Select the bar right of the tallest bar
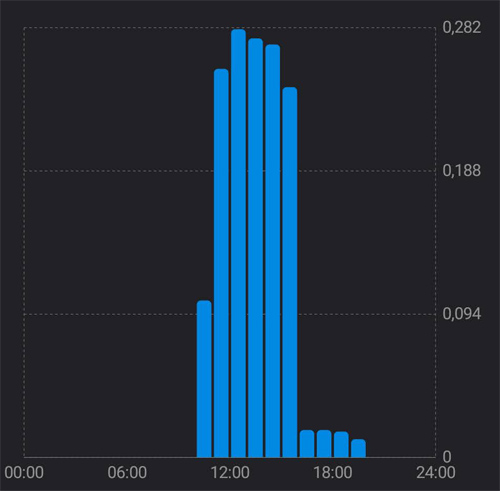 pos(255,248)
